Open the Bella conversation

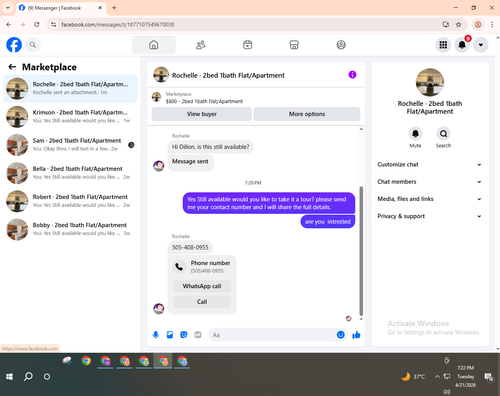pyautogui.click(x=70, y=173)
